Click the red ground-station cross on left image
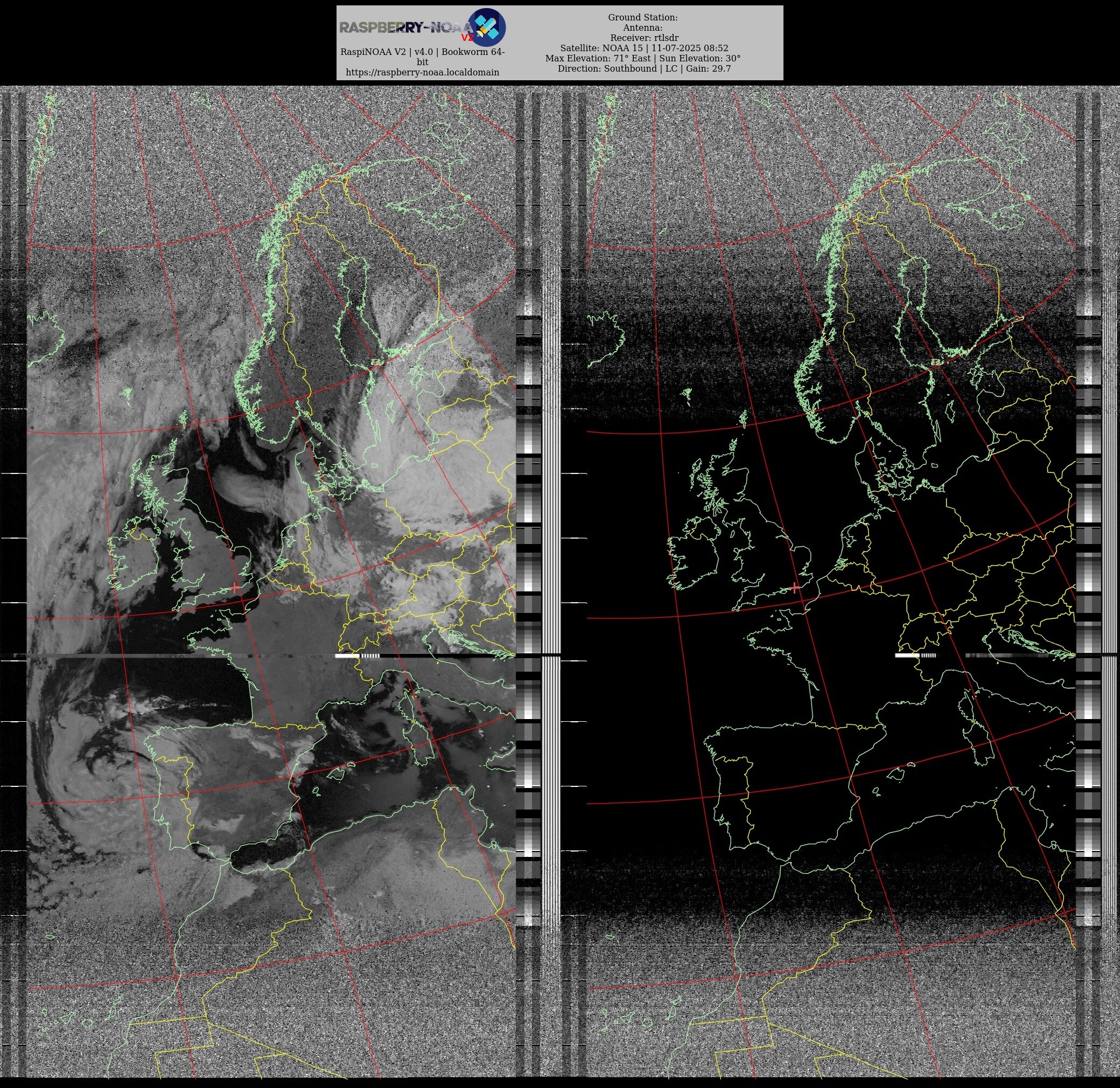 coord(235,587)
